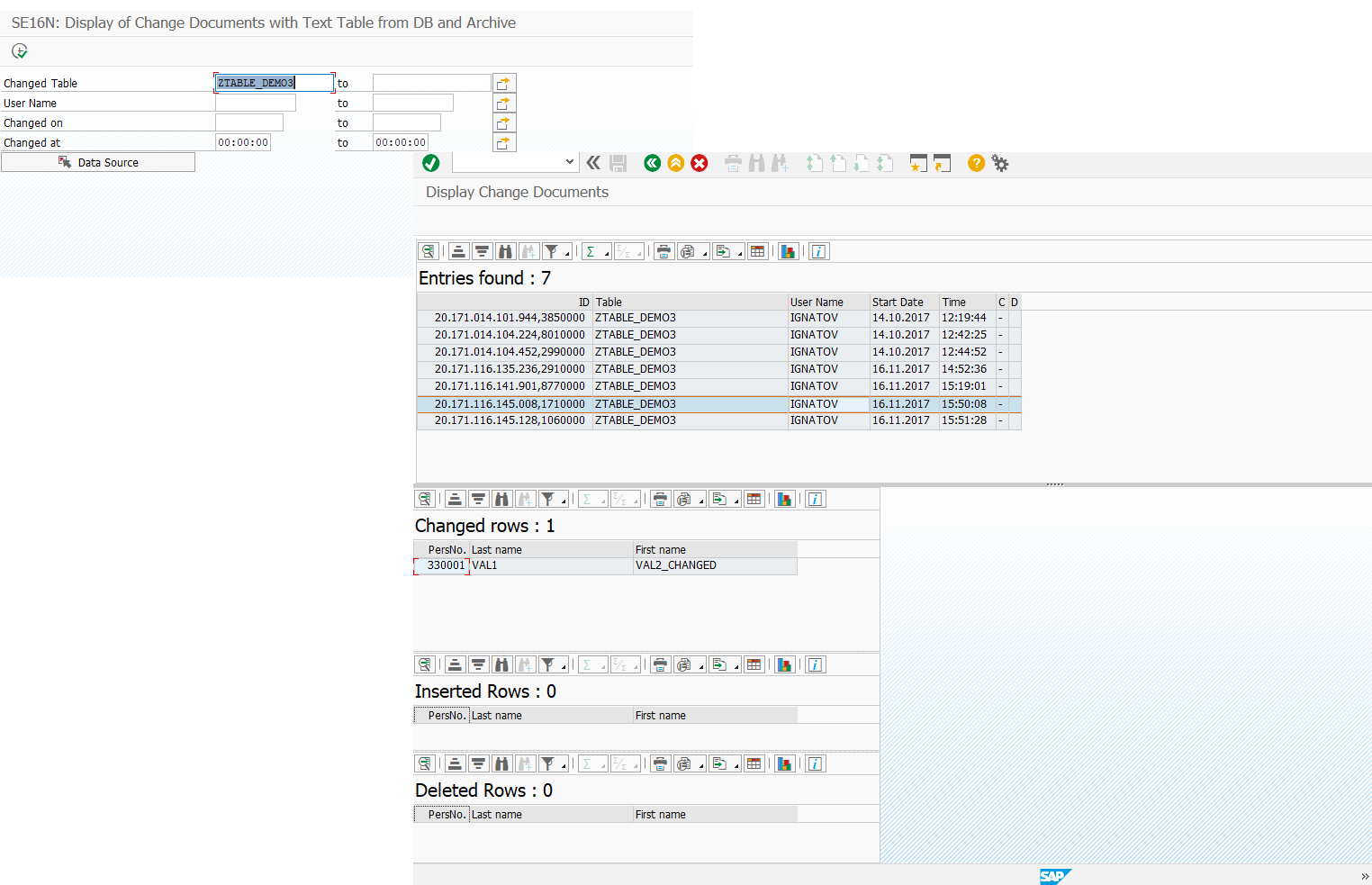Open the ALV Details view with magnifier icon
Viewport: 1372px width, 885px height.
(x=429, y=251)
